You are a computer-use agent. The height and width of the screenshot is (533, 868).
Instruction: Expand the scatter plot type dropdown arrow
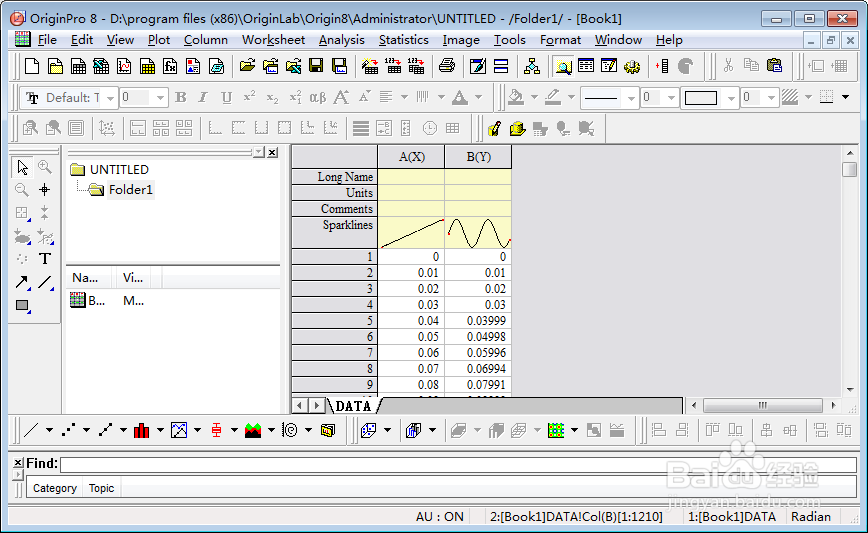[x=86, y=430]
